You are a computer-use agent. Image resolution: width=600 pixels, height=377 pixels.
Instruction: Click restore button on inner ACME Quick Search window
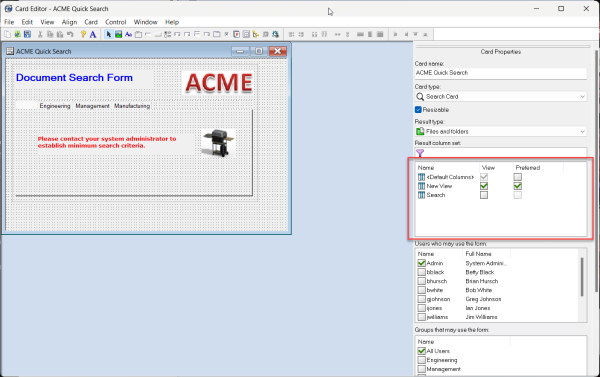(259, 51)
